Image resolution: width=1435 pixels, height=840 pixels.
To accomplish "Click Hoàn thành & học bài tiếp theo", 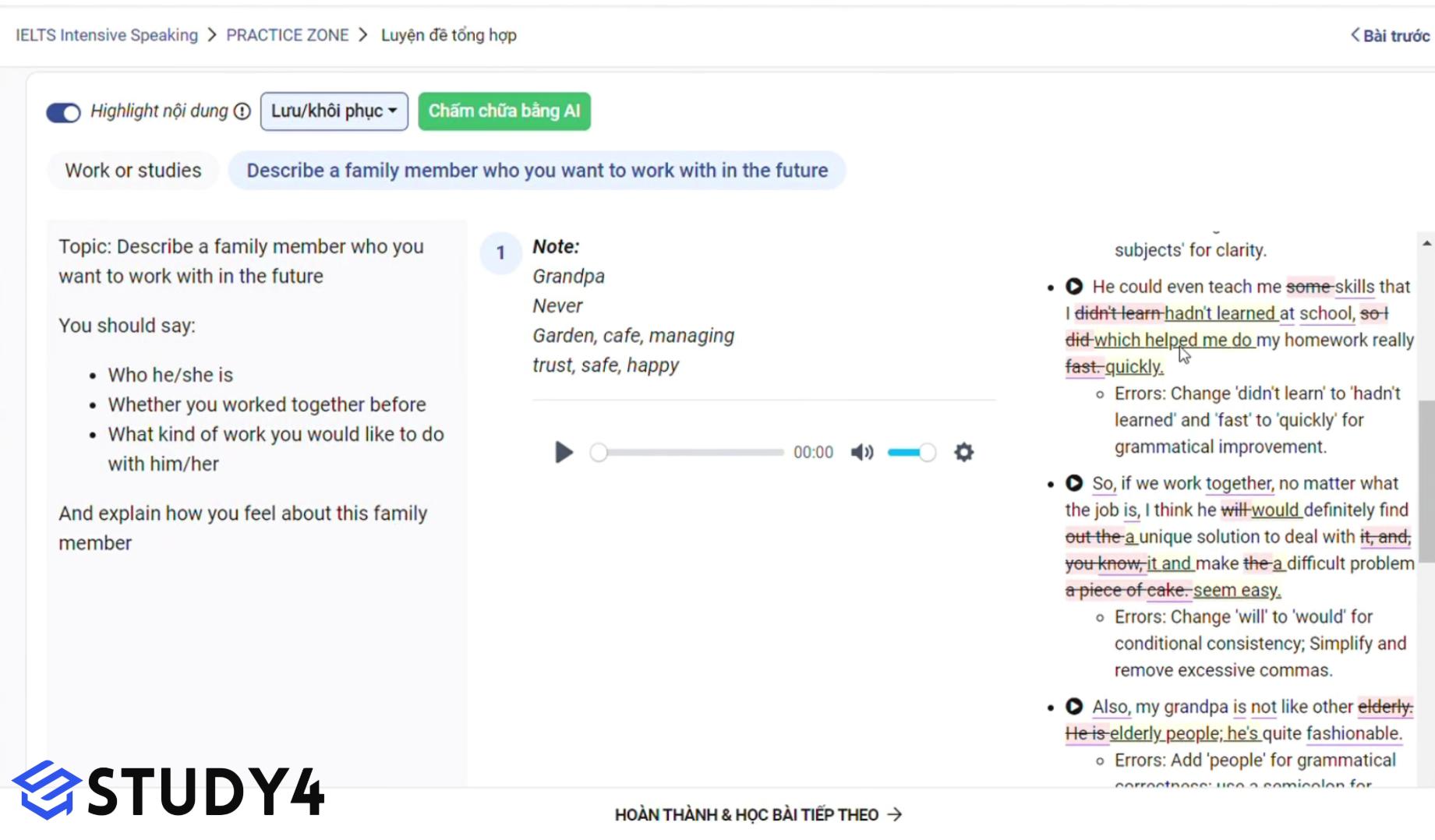I will tap(746, 814).
